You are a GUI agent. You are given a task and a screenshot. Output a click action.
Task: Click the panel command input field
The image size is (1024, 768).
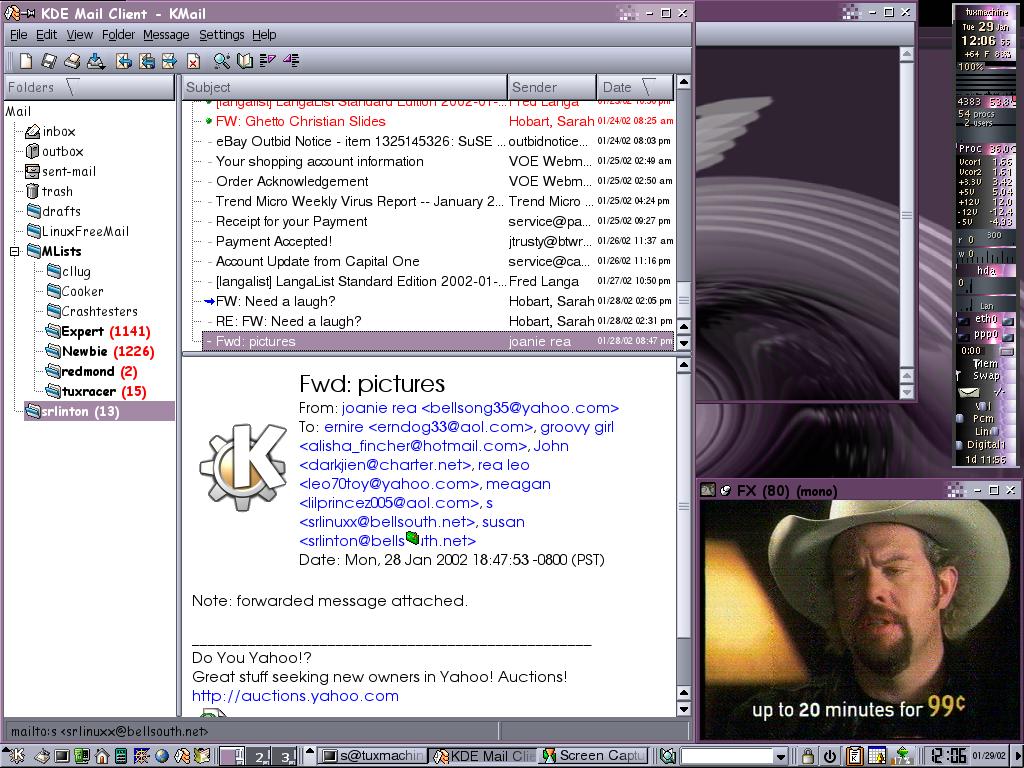(726, 757)
